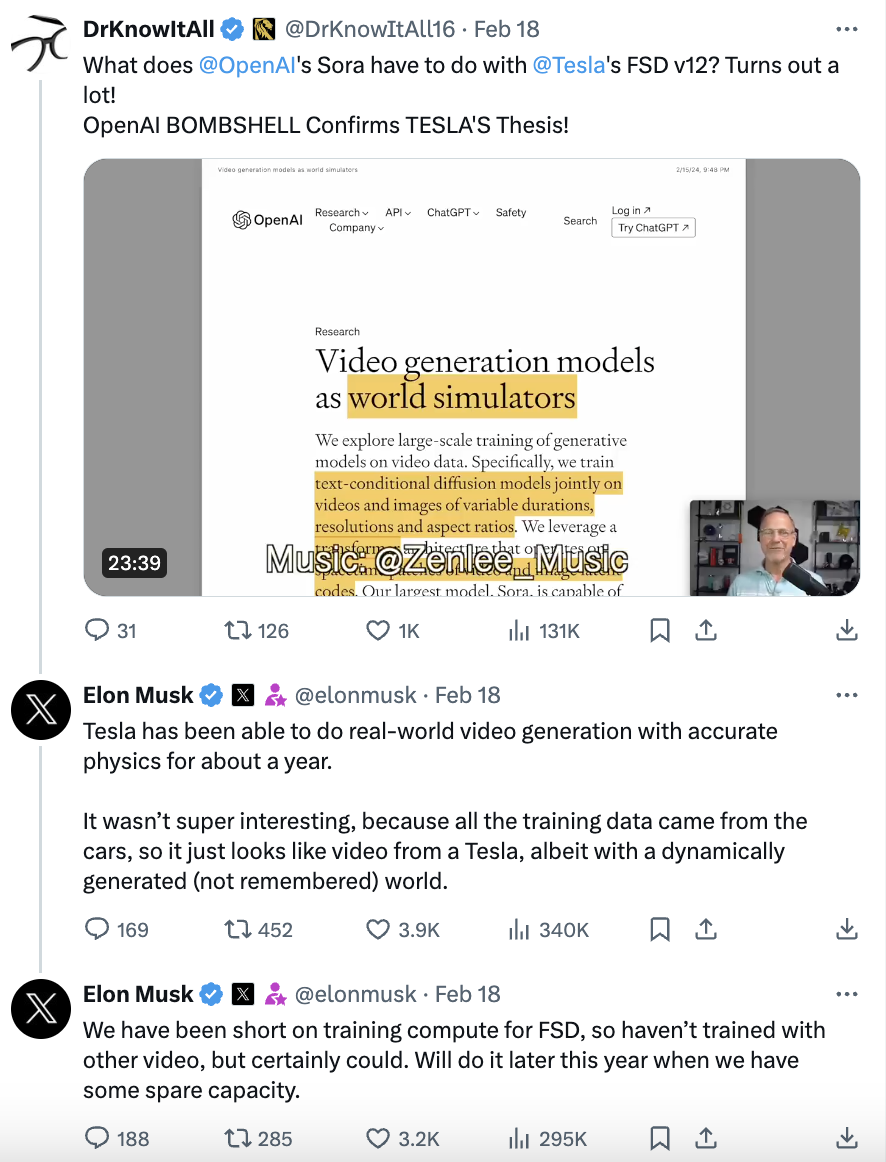Like the post with 1K likes
The width and height of the screenshot is (886, 1162).
378,630
